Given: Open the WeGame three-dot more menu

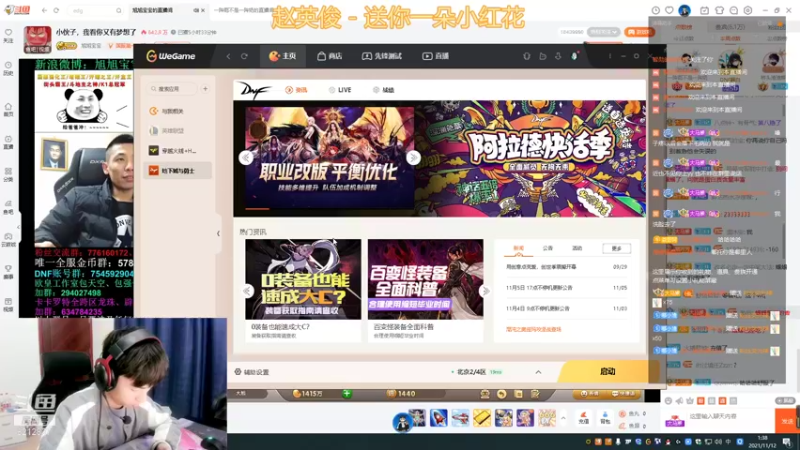Looking at the screenshot, I should 610,56.
